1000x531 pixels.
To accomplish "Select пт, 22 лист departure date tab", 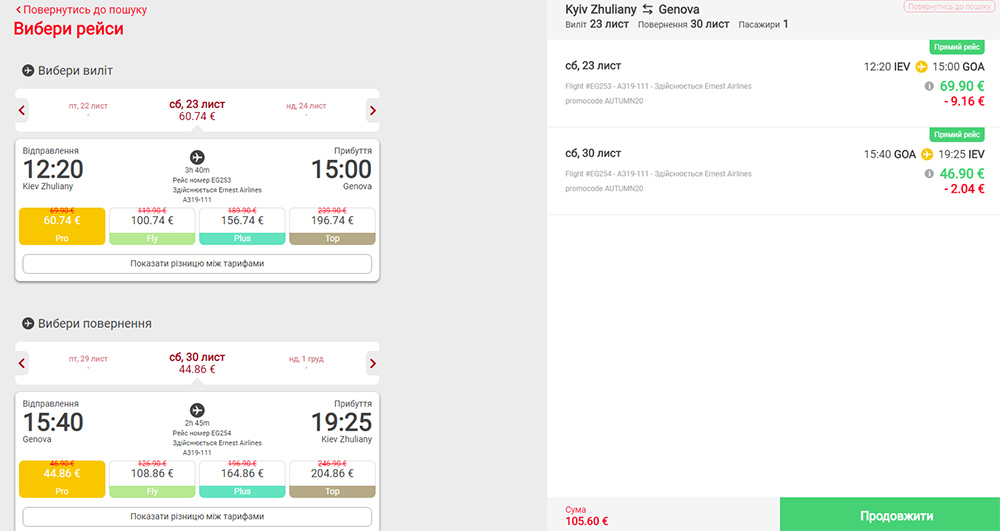I will point(88,110).
